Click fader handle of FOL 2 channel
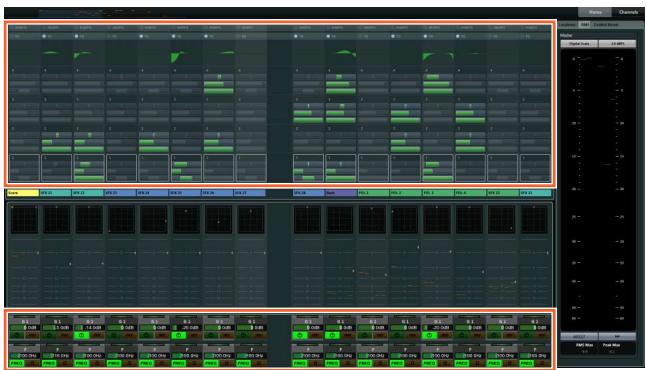 [x=418, y=247]
